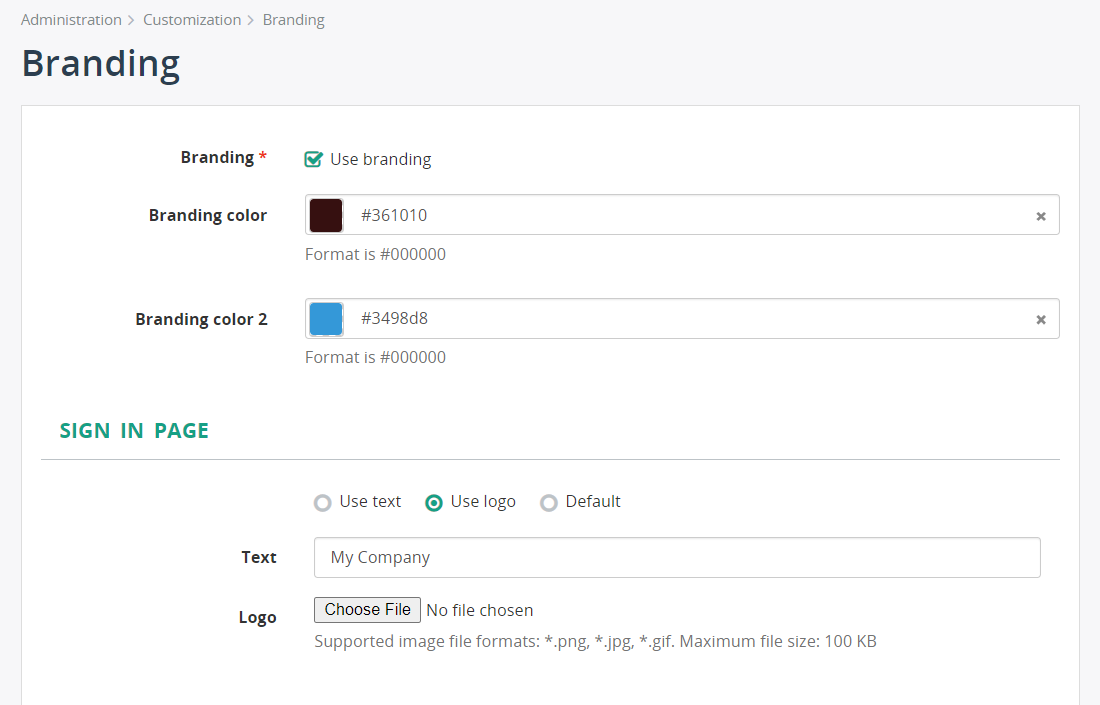
Task: Click the Branding page title
Action: coord(101,64)
